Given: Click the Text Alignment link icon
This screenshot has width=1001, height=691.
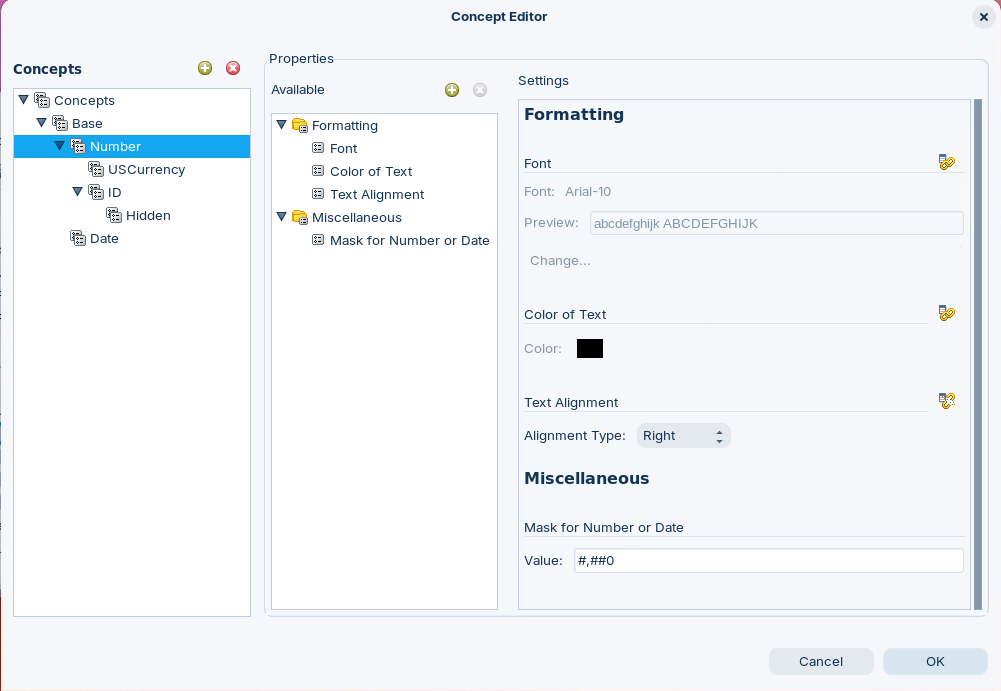Looking at the screenshot, I should point(947,401).
